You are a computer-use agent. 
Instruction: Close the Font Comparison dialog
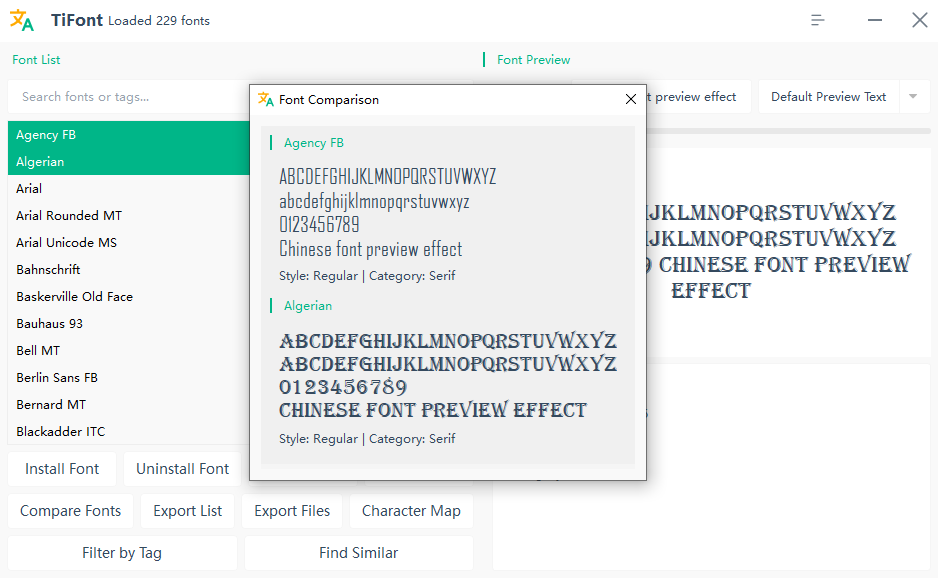click(x=630, y=100)
